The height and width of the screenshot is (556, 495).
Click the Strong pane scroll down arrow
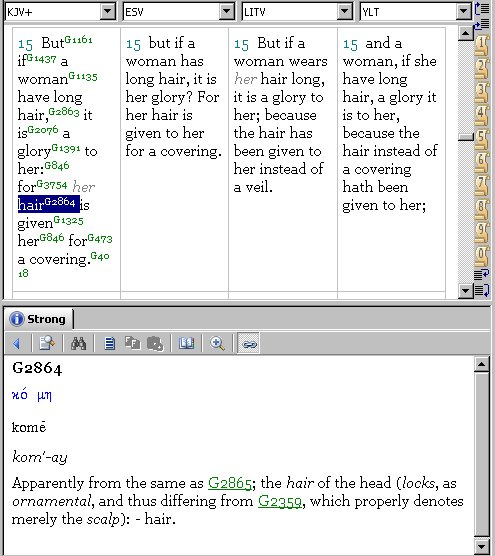click(x=482, y=546)
